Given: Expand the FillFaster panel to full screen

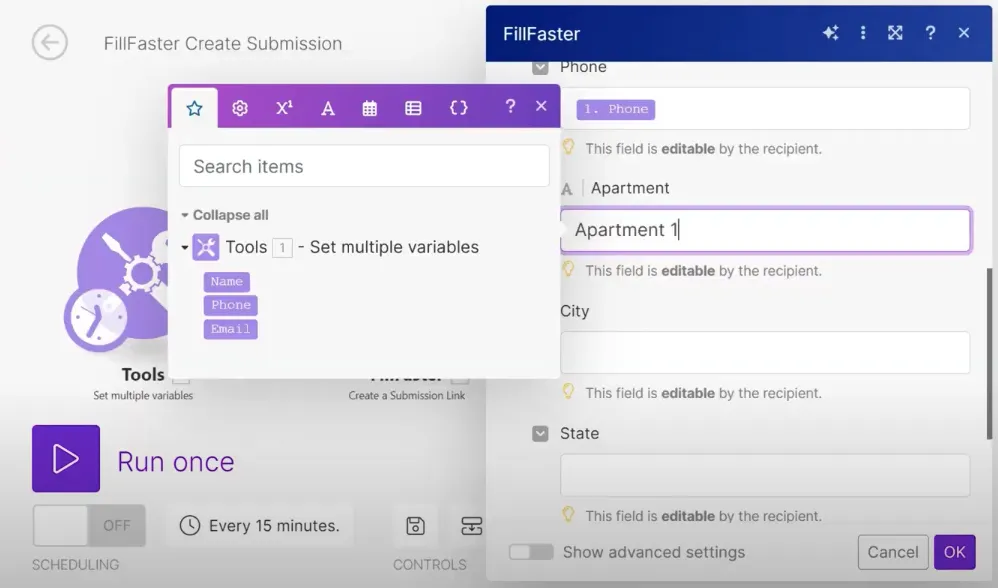Looking at the screenshot, I should coord(896,32).
